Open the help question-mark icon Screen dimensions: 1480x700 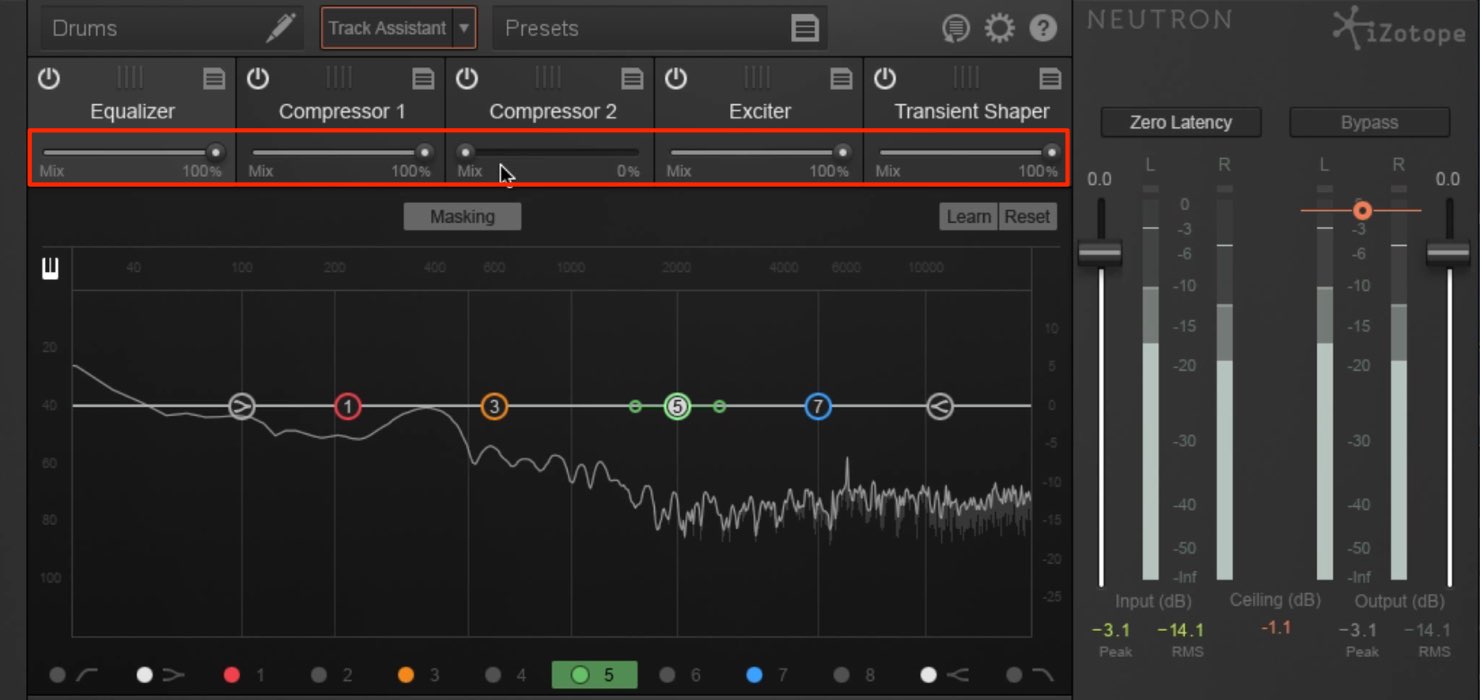(x=1043, y=28)
